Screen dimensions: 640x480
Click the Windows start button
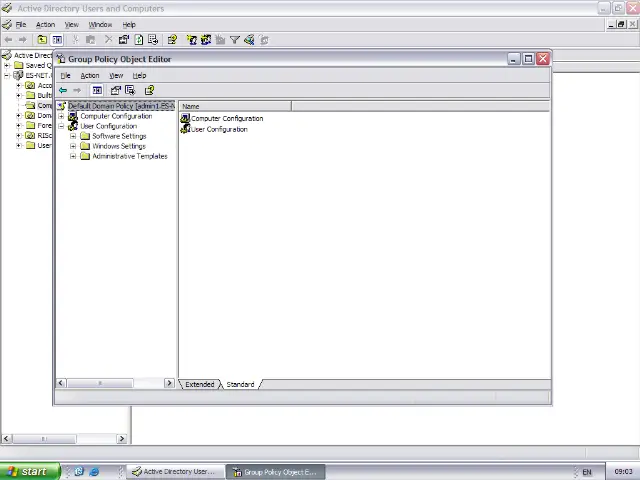pyautogui.click(x=30, y=471)
